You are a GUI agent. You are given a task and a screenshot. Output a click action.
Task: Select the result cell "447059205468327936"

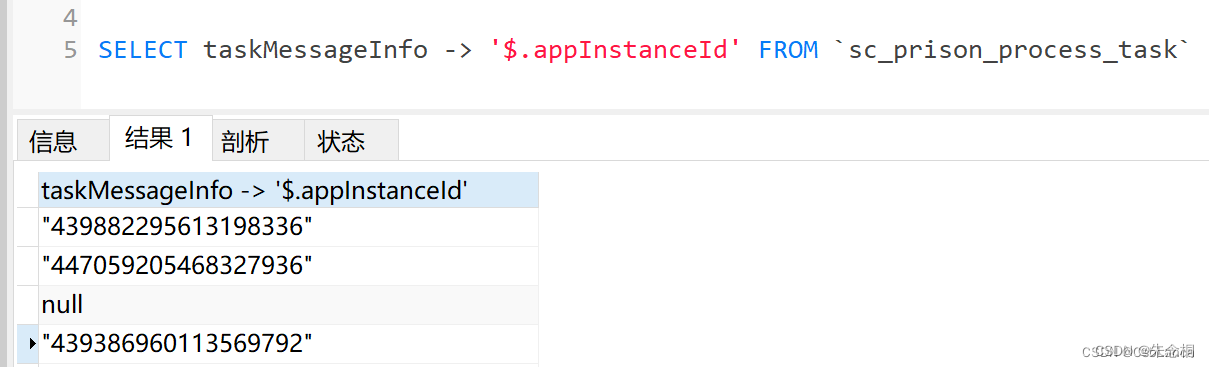(288, 266)
